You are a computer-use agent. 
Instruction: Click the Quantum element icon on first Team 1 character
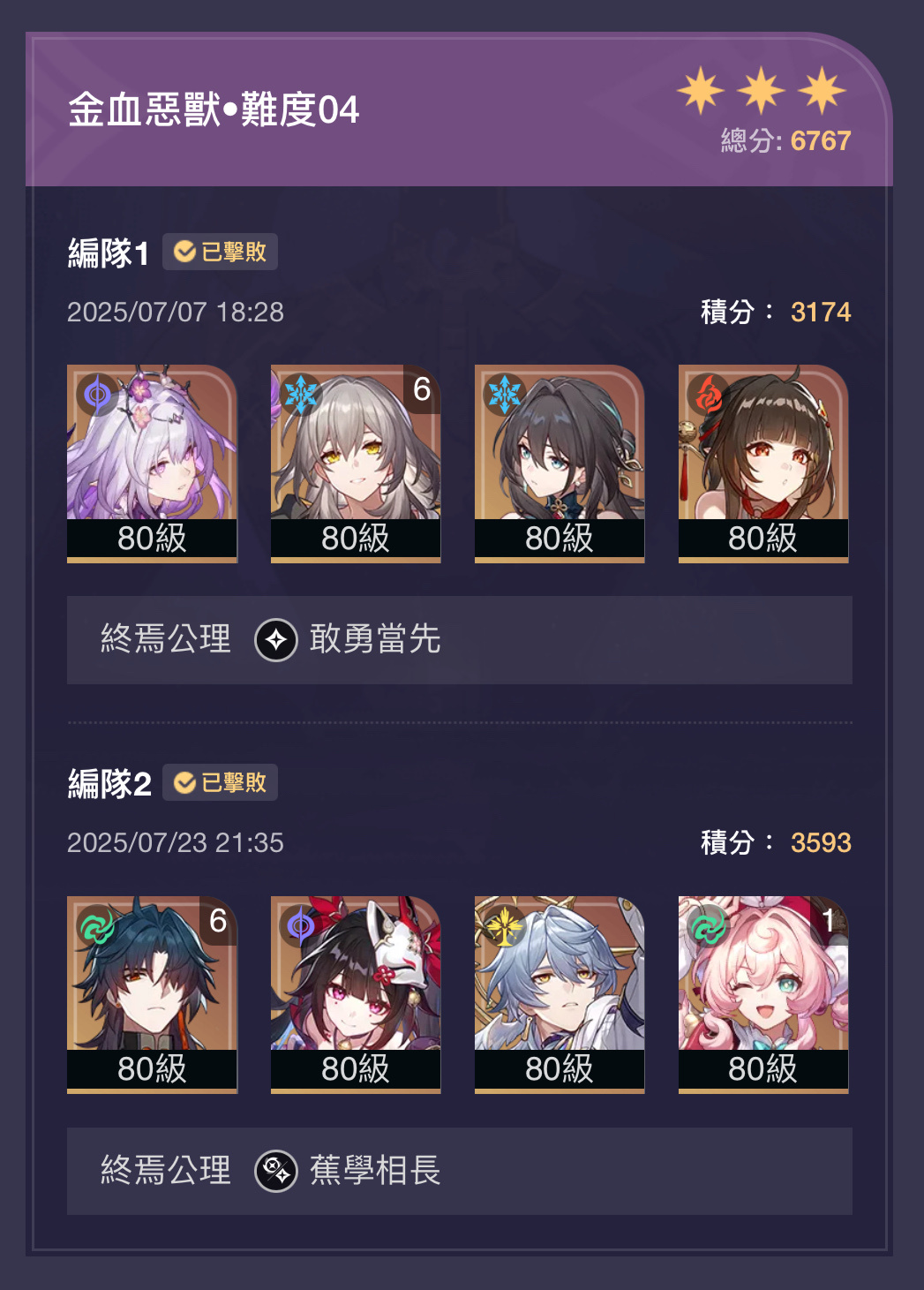tap(97, 394)
